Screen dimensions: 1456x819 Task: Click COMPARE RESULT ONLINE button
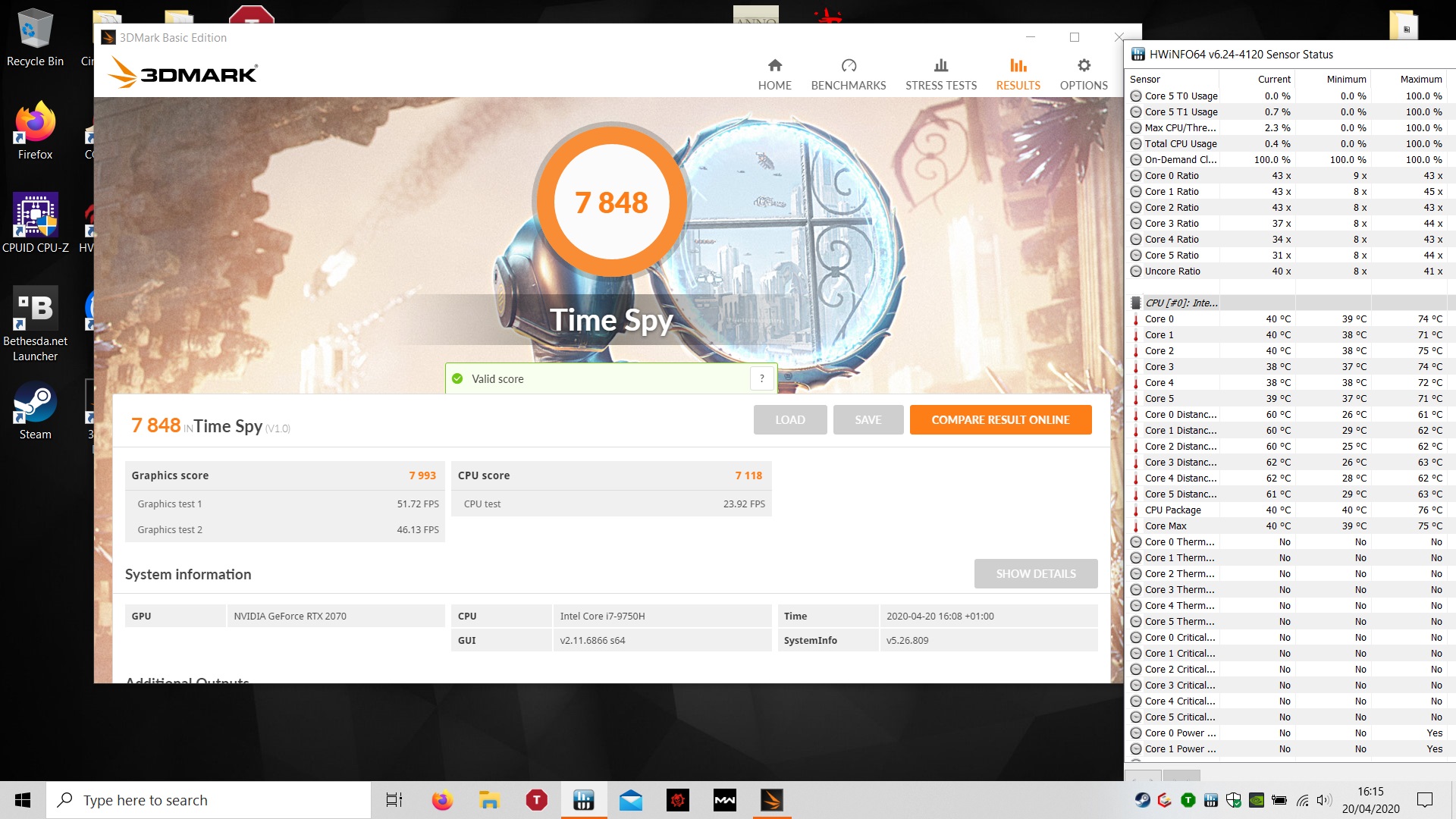[x=1000, y=419]
